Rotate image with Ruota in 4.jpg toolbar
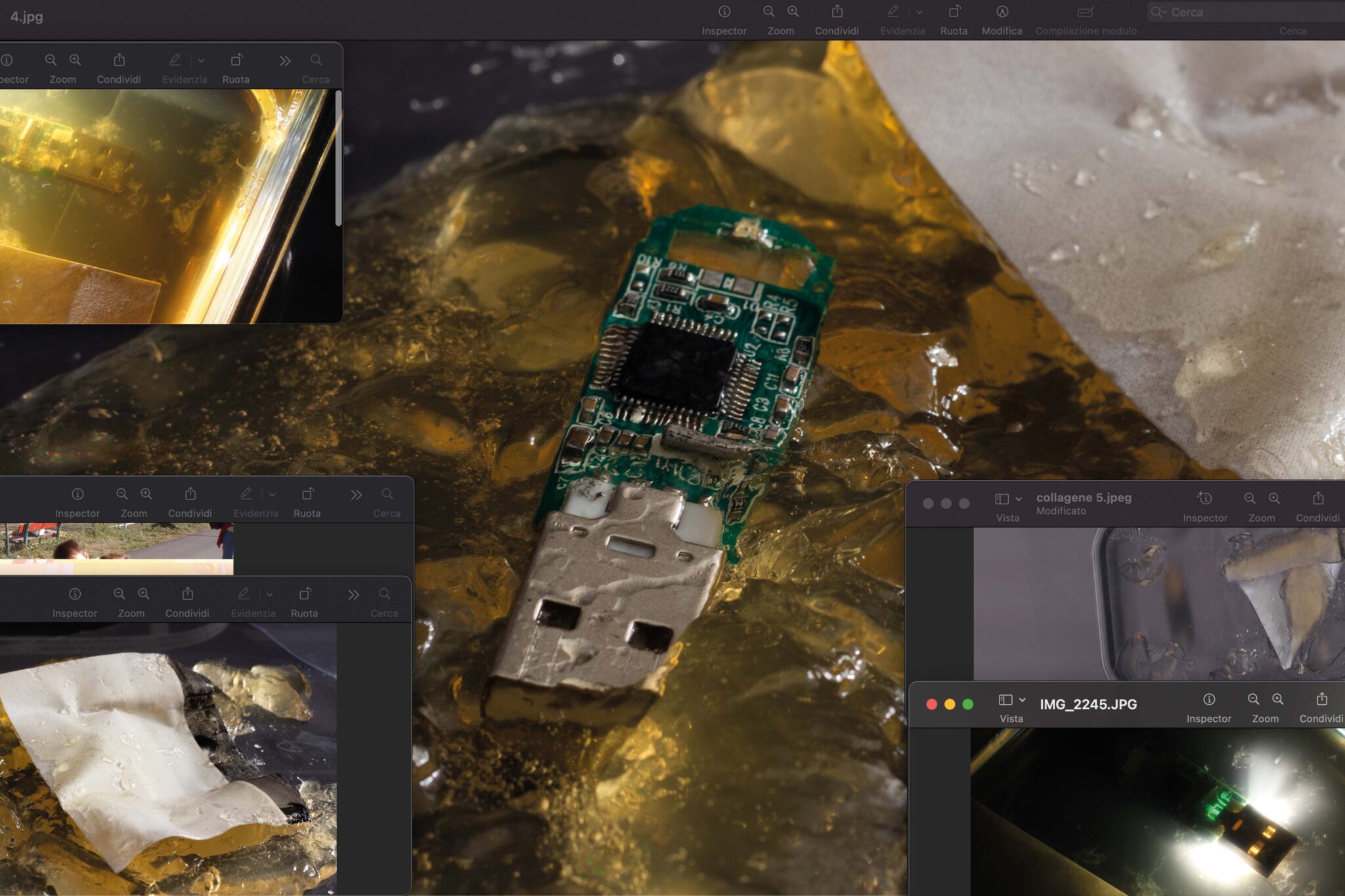This screenshot has height=896, width=1345. (954, 12)
